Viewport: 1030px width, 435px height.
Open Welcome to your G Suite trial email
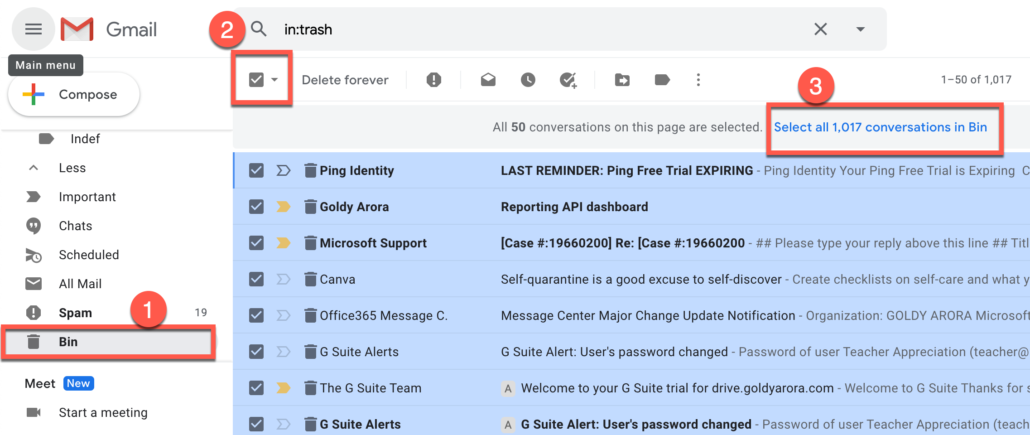(x=678, y=388)
